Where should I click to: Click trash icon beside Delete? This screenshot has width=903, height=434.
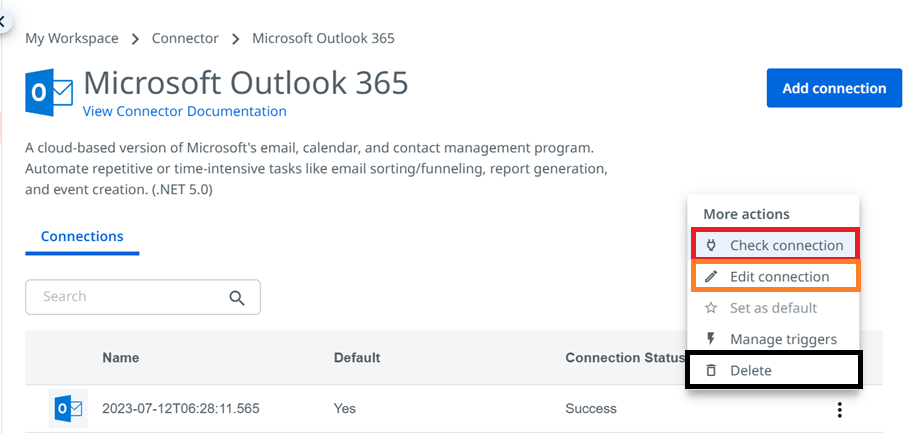pos(711,370)
